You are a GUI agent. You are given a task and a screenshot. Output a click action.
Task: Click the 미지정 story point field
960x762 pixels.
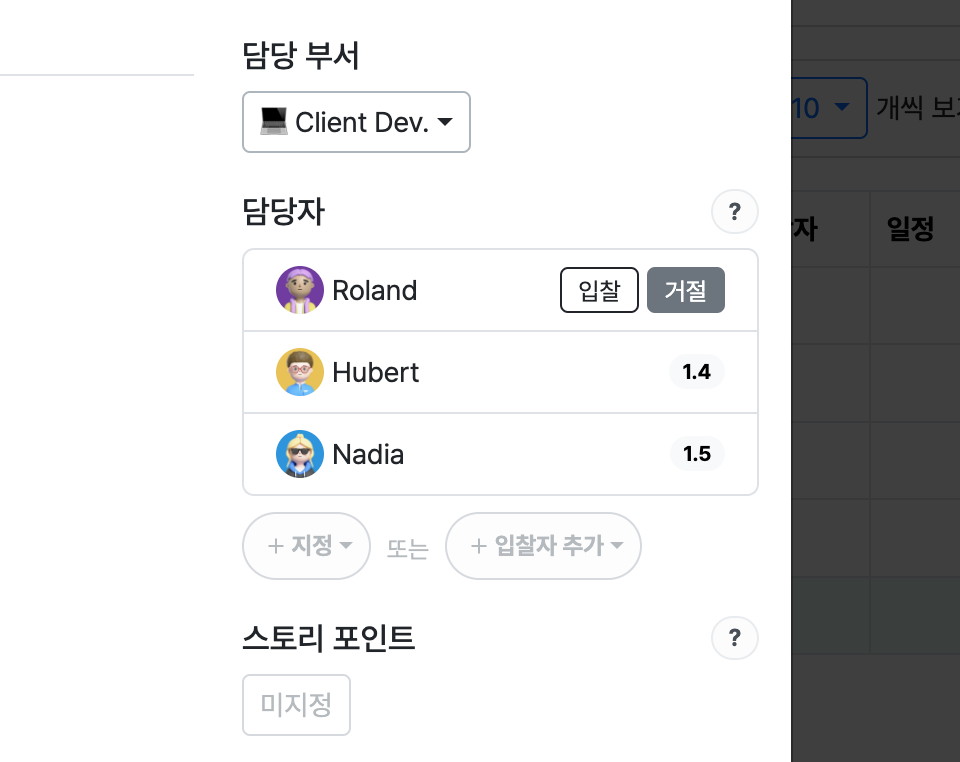(x=296, y=705)
